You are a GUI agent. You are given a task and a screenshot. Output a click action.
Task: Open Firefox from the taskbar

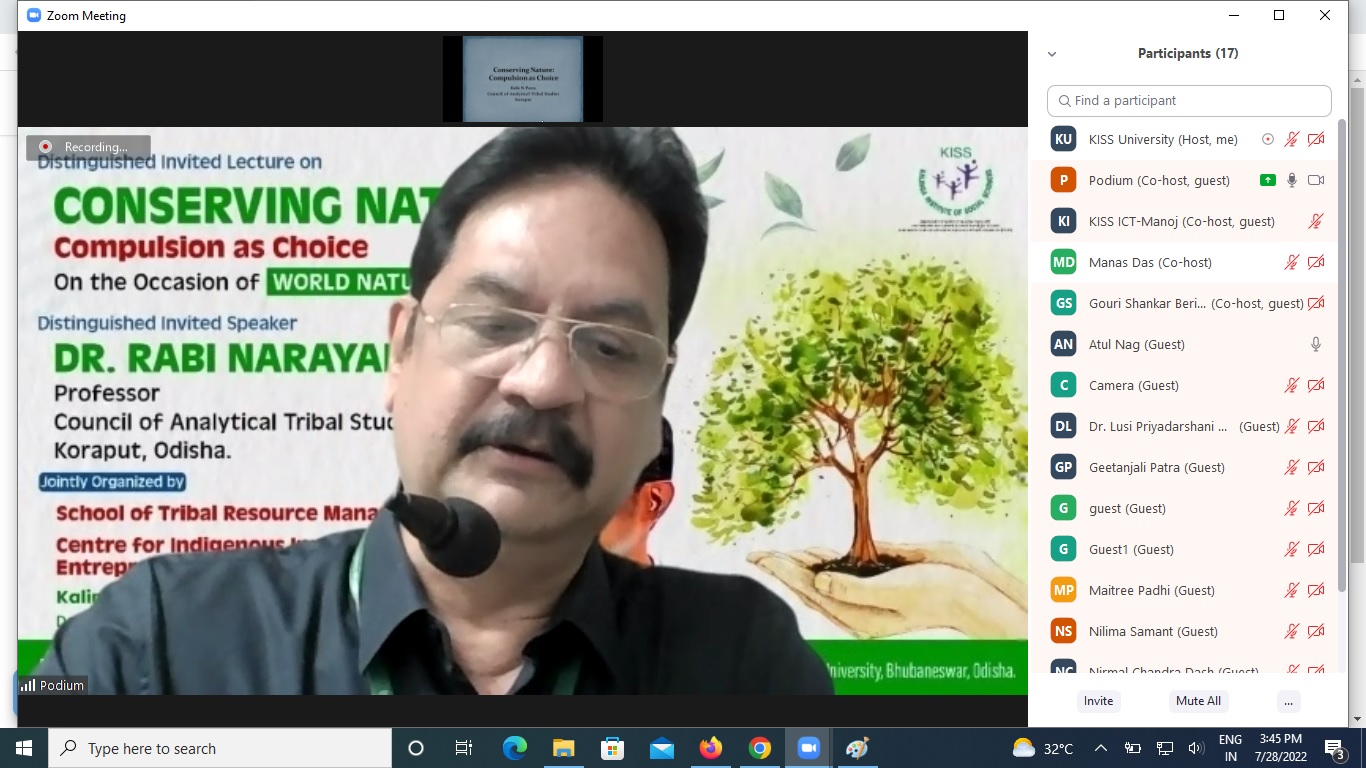tap(710, 748)
